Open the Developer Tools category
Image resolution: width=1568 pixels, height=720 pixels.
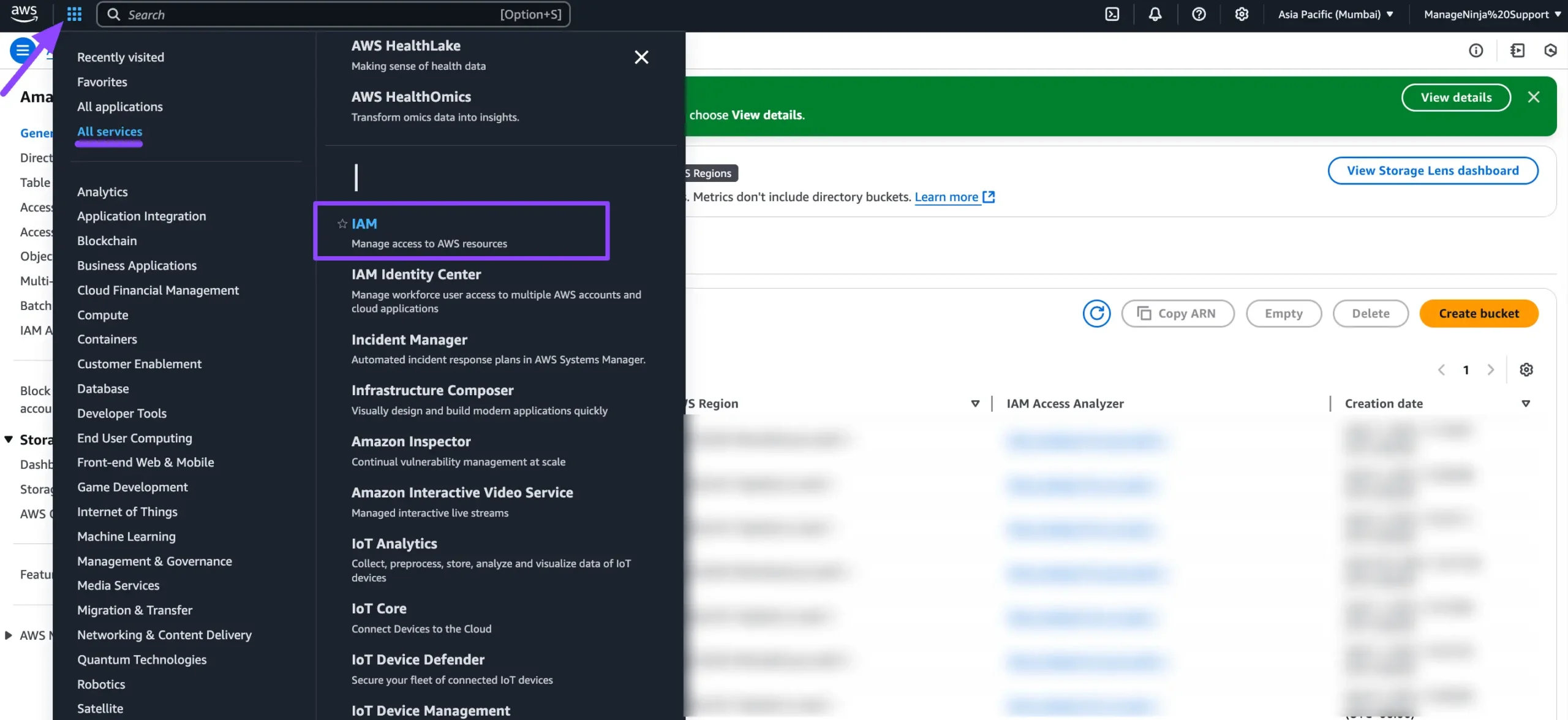[122, 413]
